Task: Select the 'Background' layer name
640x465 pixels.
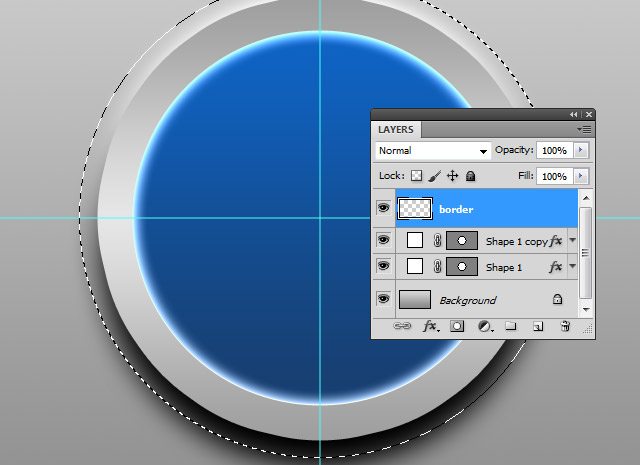Action: pyautogui.click(x=468, y=300)
